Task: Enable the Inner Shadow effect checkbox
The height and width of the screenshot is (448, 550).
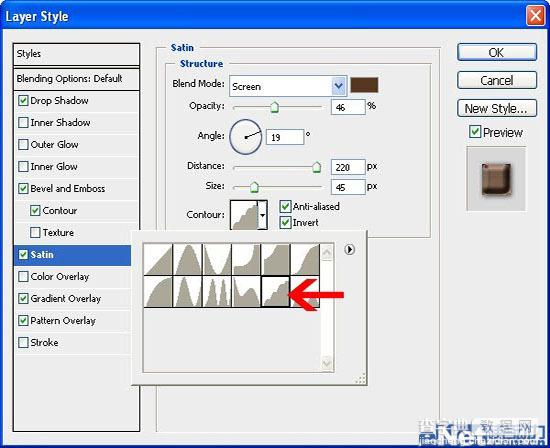Action: (23, 122)
